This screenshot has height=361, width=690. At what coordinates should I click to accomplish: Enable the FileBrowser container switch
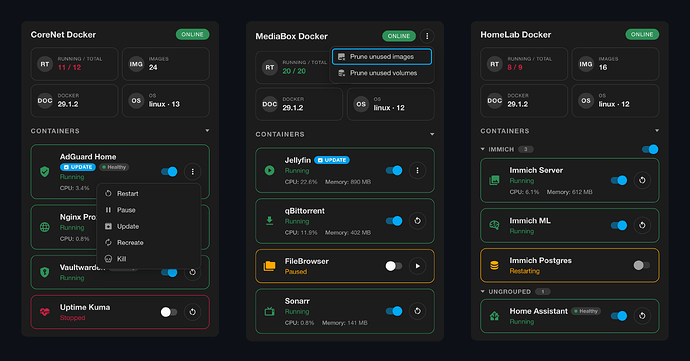[x=394, y=266]
